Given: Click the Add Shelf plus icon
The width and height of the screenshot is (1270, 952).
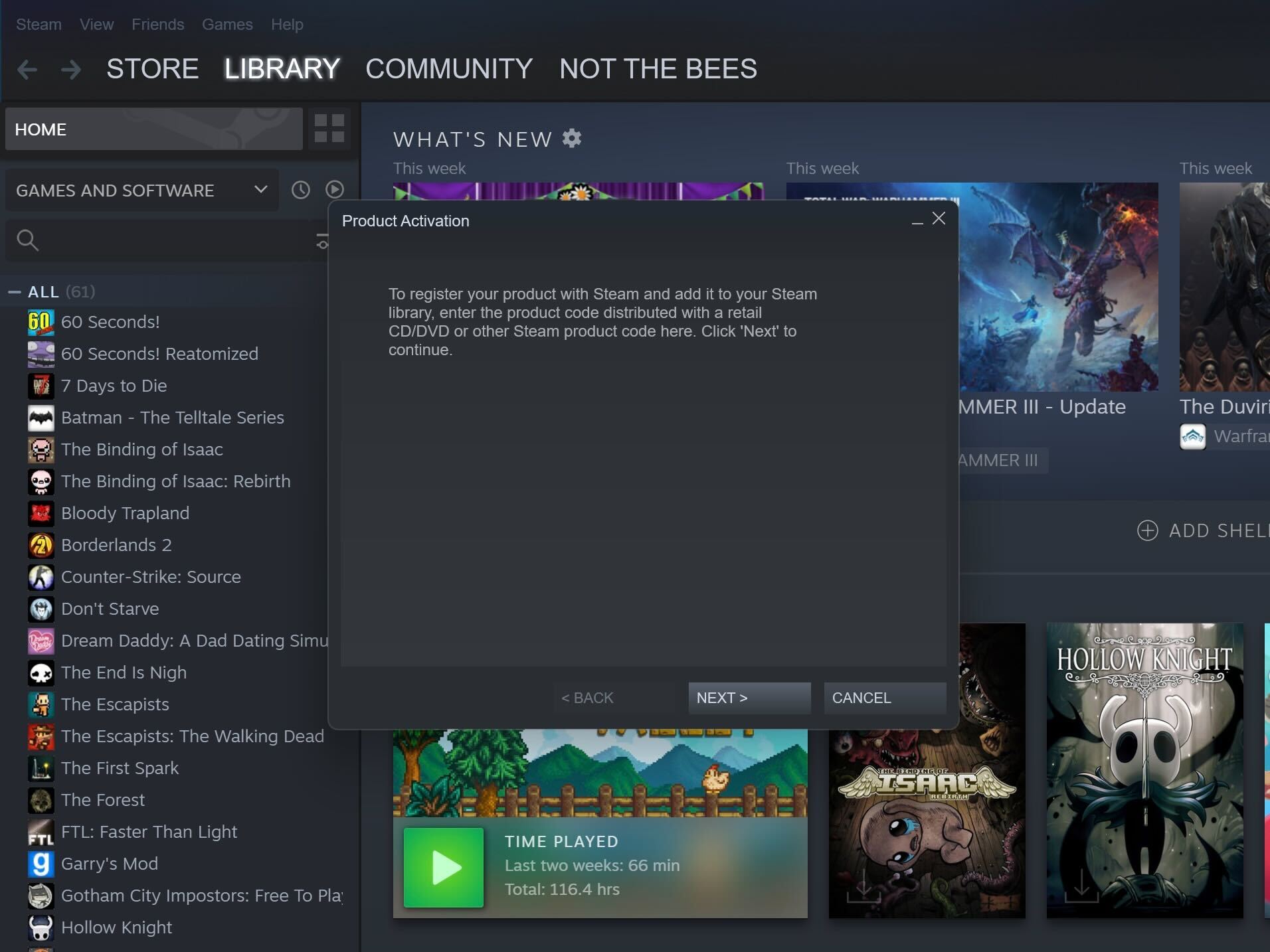Looking at the screenshot, I should [1147, 530].
